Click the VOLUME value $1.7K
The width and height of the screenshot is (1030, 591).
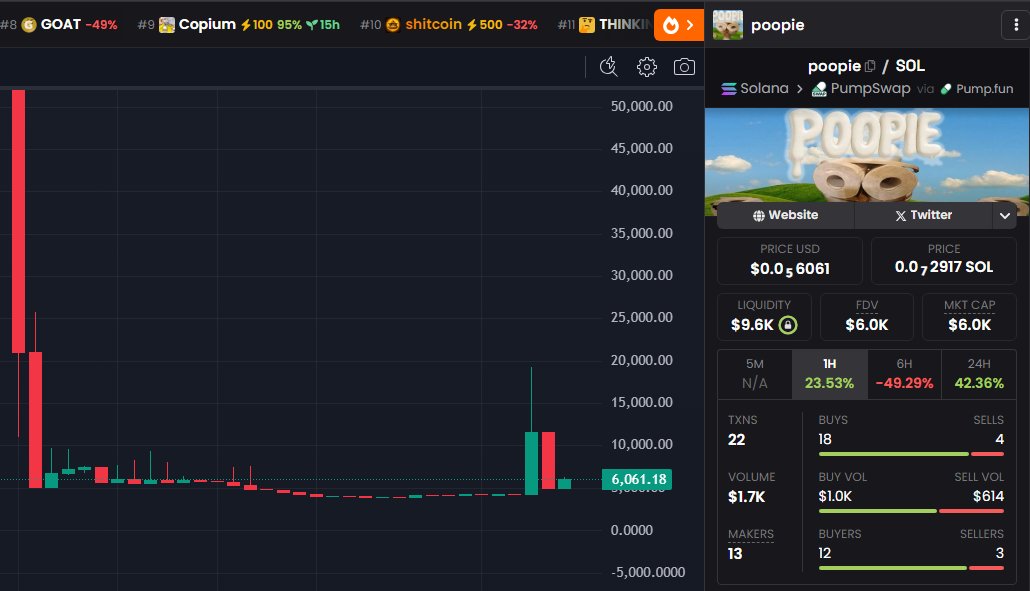pyautogui.click(x=746, y=497)
